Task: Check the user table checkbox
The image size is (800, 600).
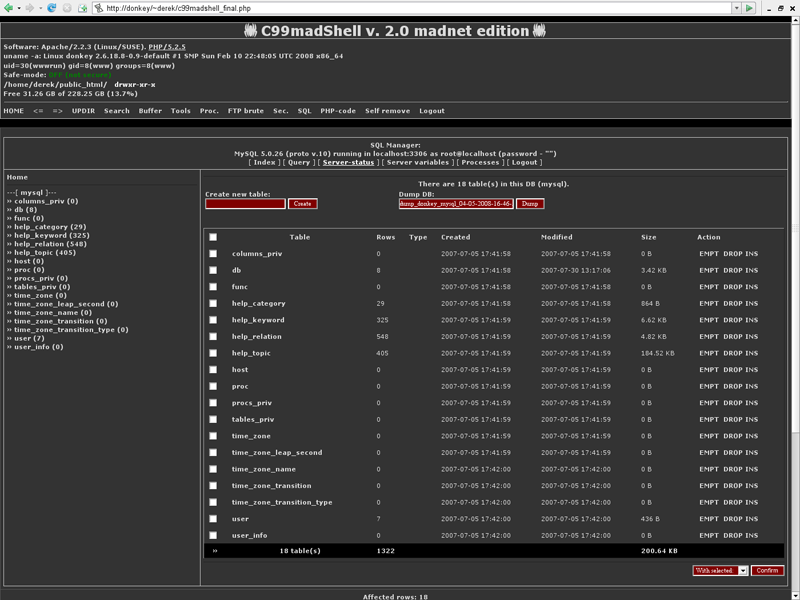Action: point(213,519)
